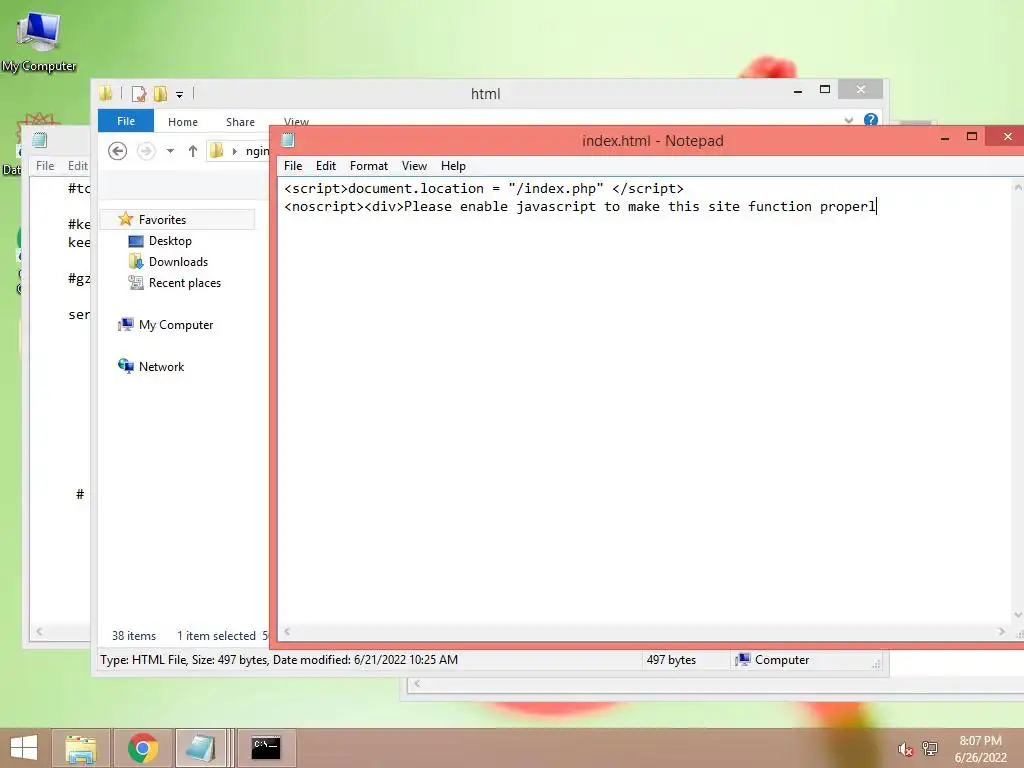The width and height of the screenshot is (1024, 768).
Task: Open Customize Quick Access Toolbar dropdown
Action: pyautogui.click(x=179, y=95)
